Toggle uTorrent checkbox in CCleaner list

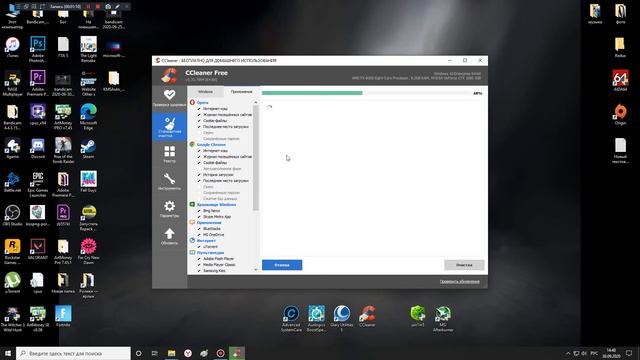[x=199, y=247]
